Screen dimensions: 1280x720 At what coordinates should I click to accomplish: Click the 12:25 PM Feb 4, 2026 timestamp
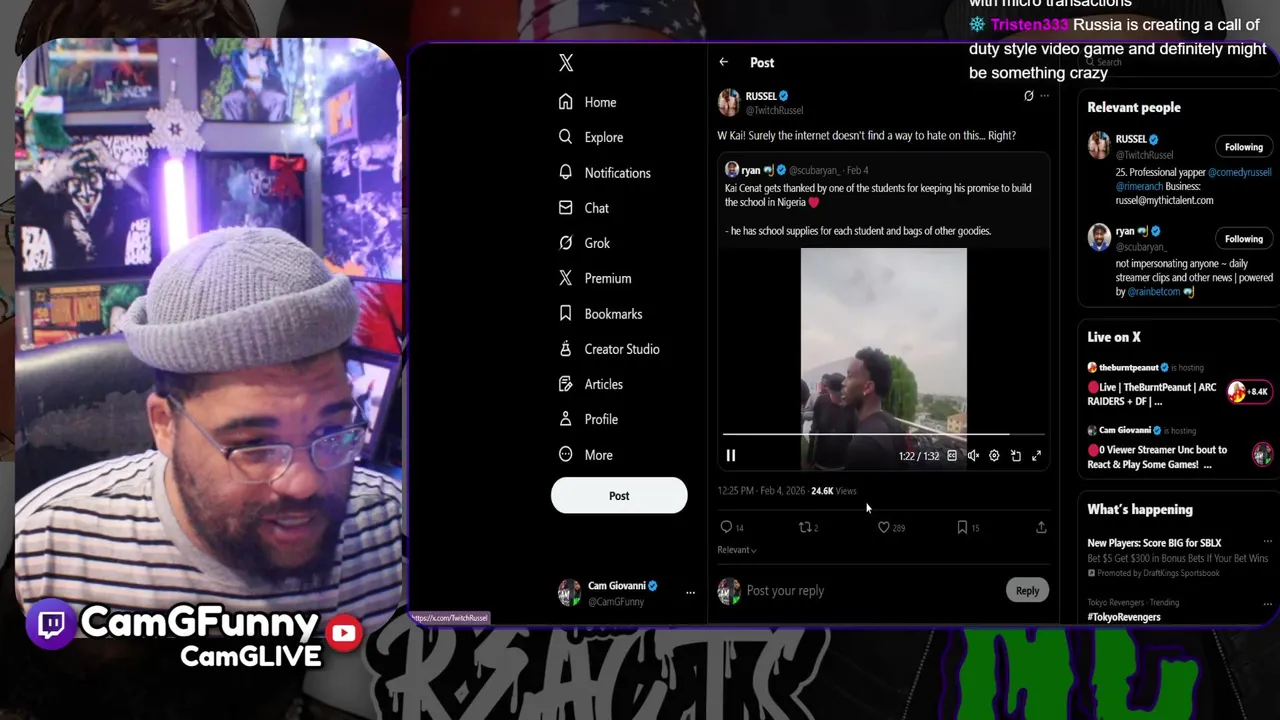click(761, 491)
